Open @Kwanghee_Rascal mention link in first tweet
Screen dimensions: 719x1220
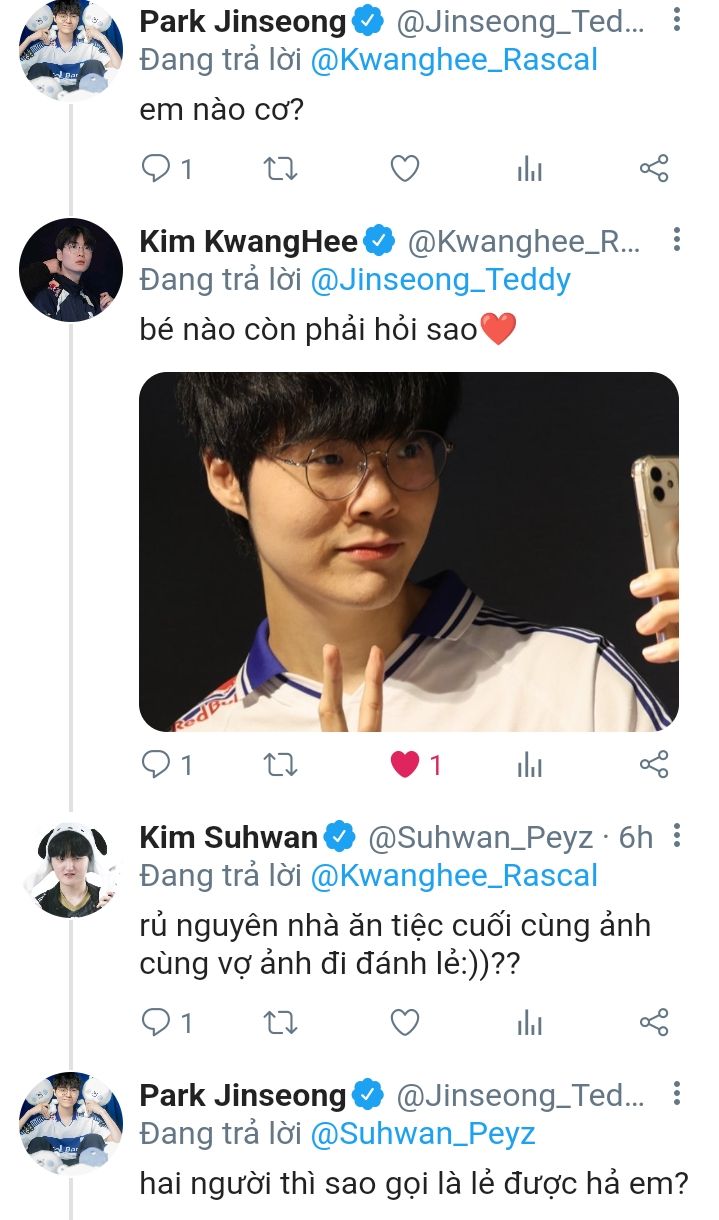tap(454, 60)
